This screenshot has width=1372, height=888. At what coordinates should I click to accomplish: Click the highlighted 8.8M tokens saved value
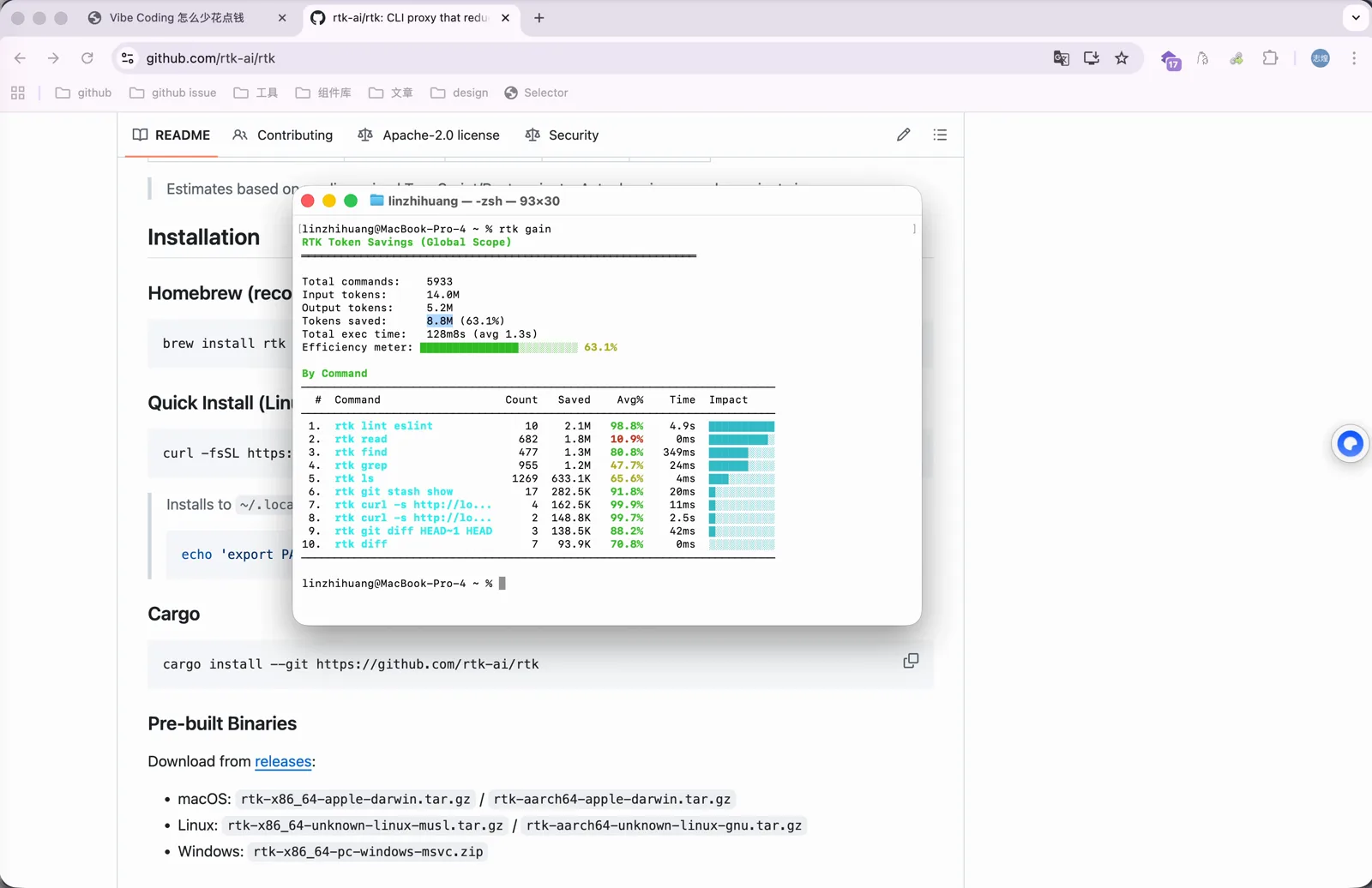point(440,321)
